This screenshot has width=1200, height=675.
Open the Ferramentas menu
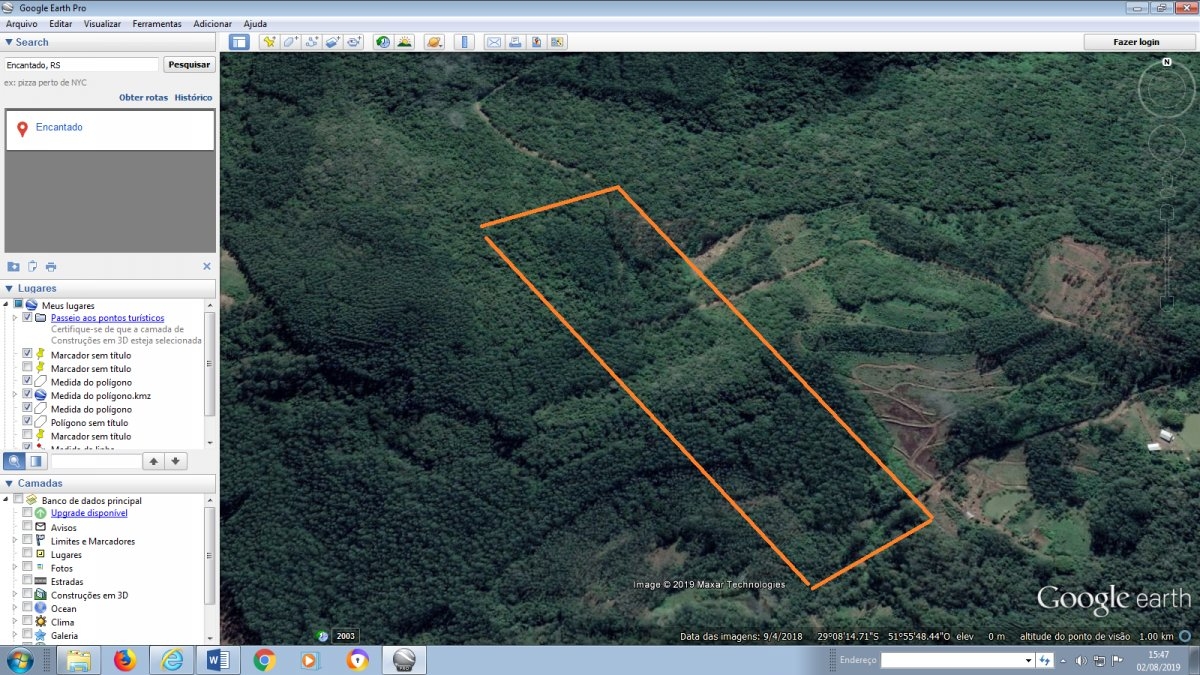157,23
